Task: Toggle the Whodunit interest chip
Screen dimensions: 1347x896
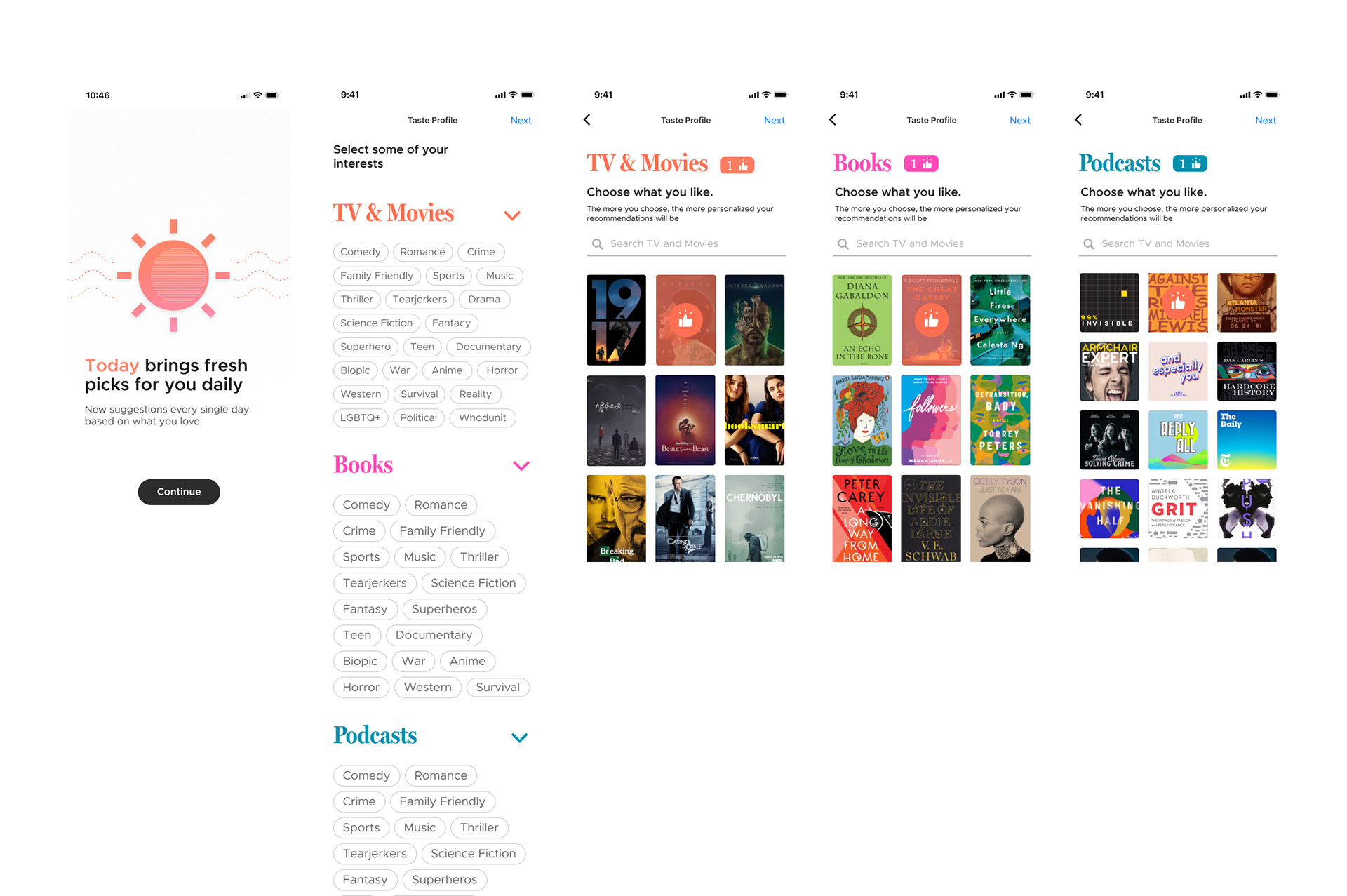Action: click(x=483, y=417)
